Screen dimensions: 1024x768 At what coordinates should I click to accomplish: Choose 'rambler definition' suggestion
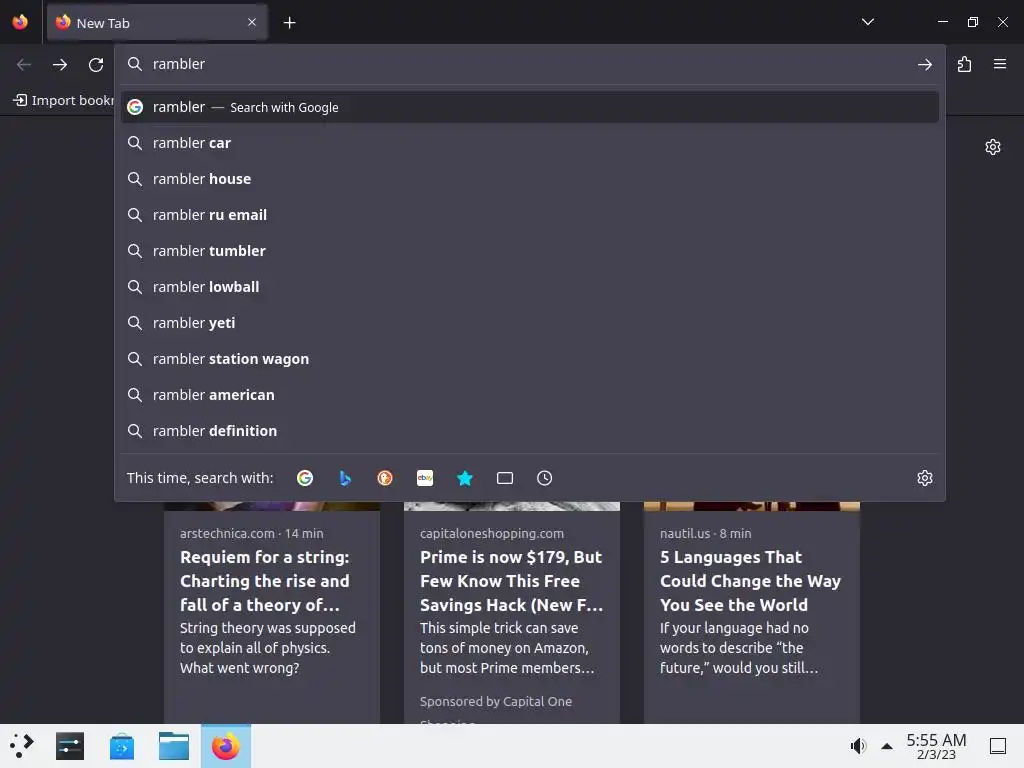(530, 430)
